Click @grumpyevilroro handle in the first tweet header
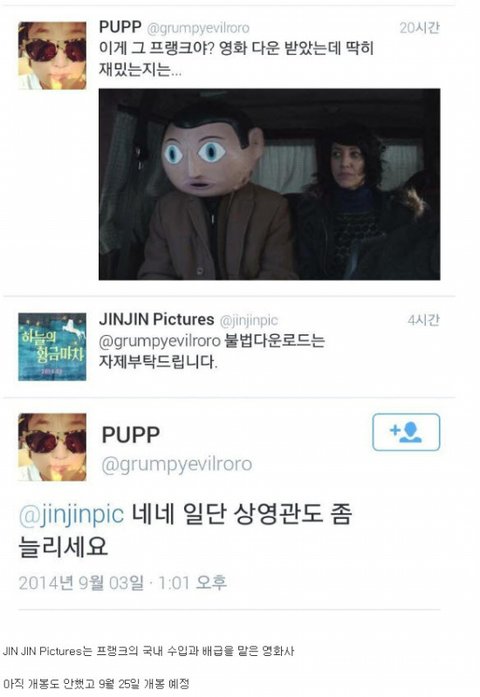The image size is (480, 697). 198,28
